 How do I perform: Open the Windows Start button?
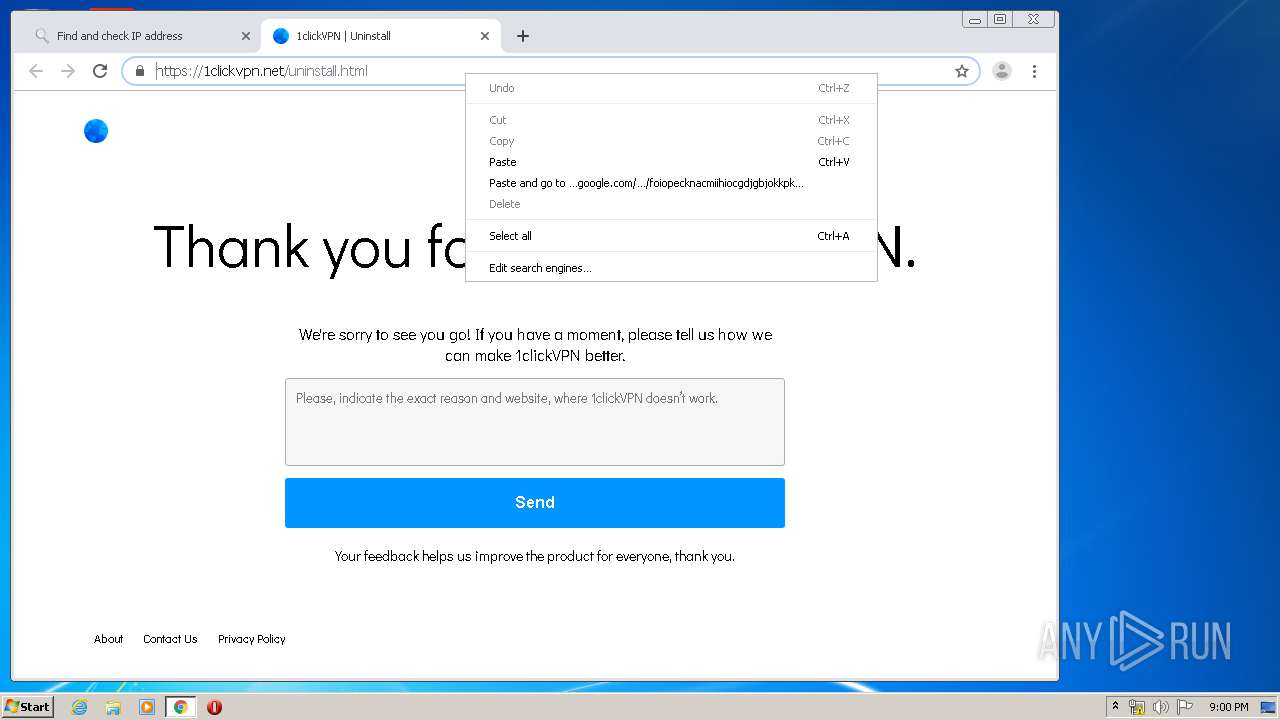(27, 707)
